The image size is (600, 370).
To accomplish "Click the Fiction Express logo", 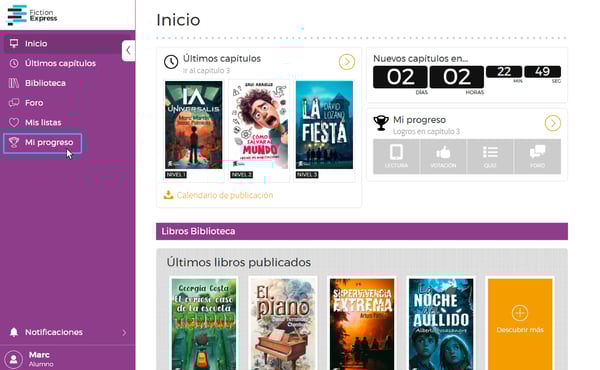I will 32,15.
